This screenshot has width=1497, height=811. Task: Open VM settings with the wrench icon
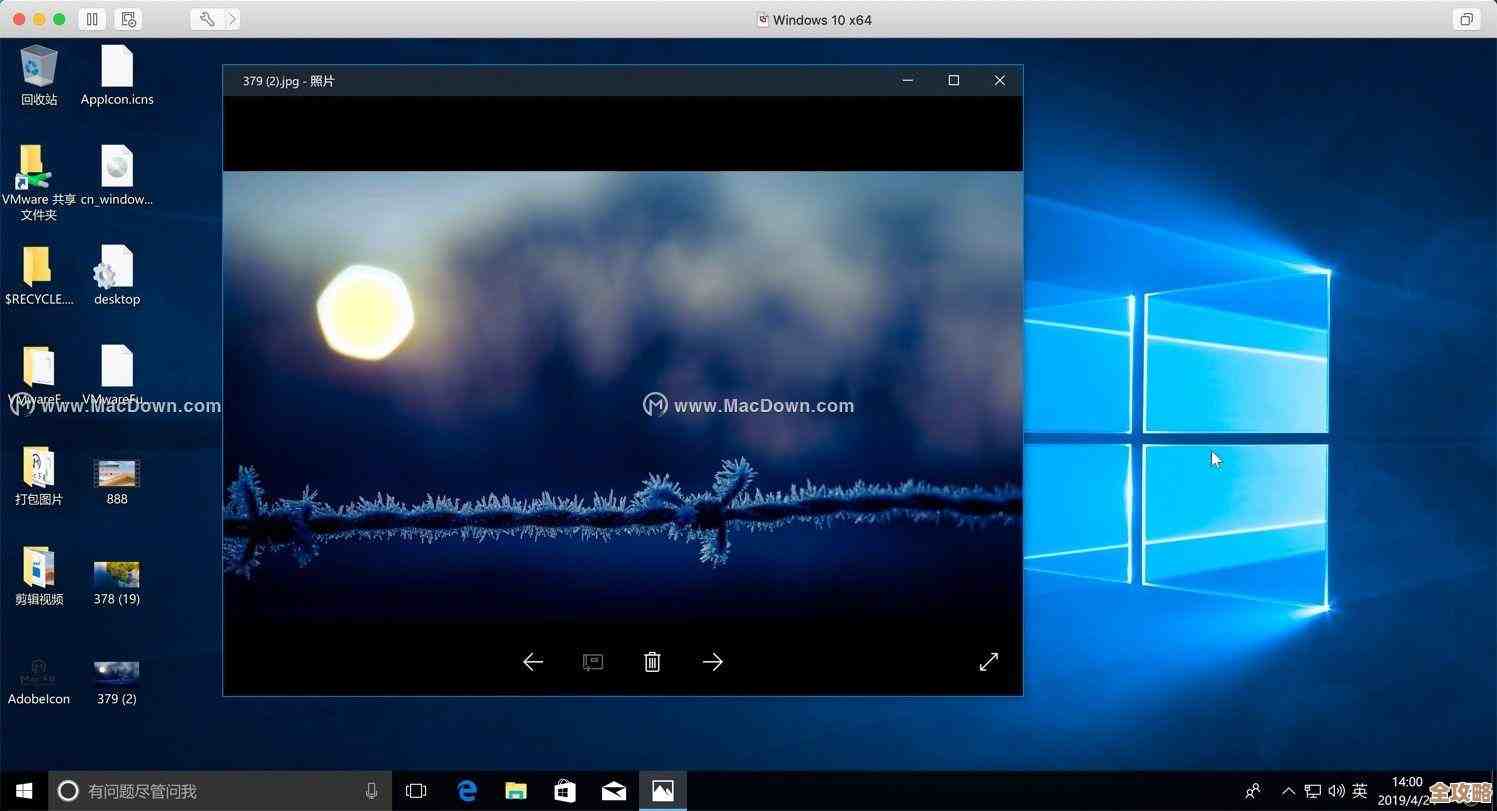207,19
